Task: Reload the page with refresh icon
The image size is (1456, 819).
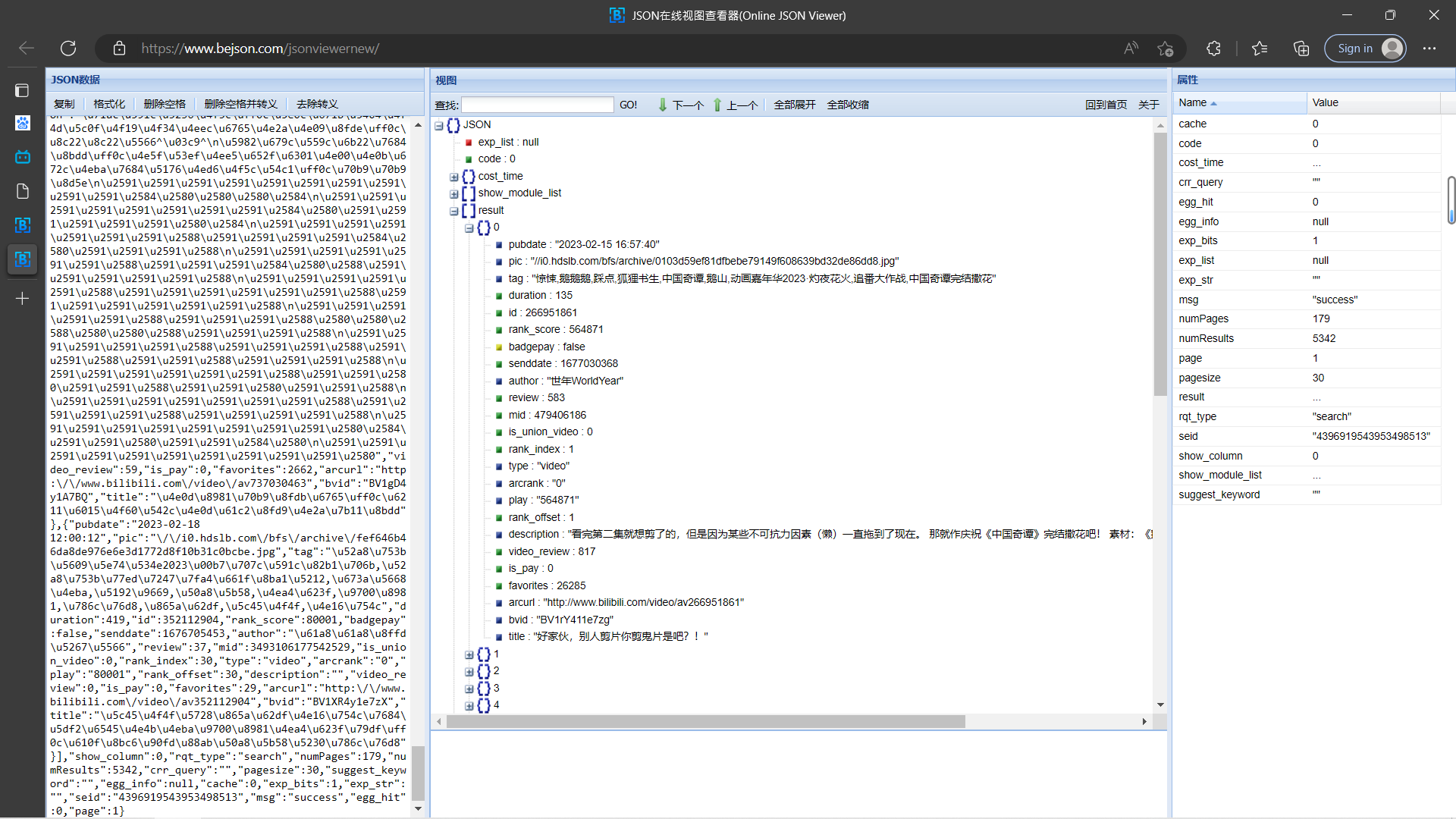Action: [x=68, y=49]
